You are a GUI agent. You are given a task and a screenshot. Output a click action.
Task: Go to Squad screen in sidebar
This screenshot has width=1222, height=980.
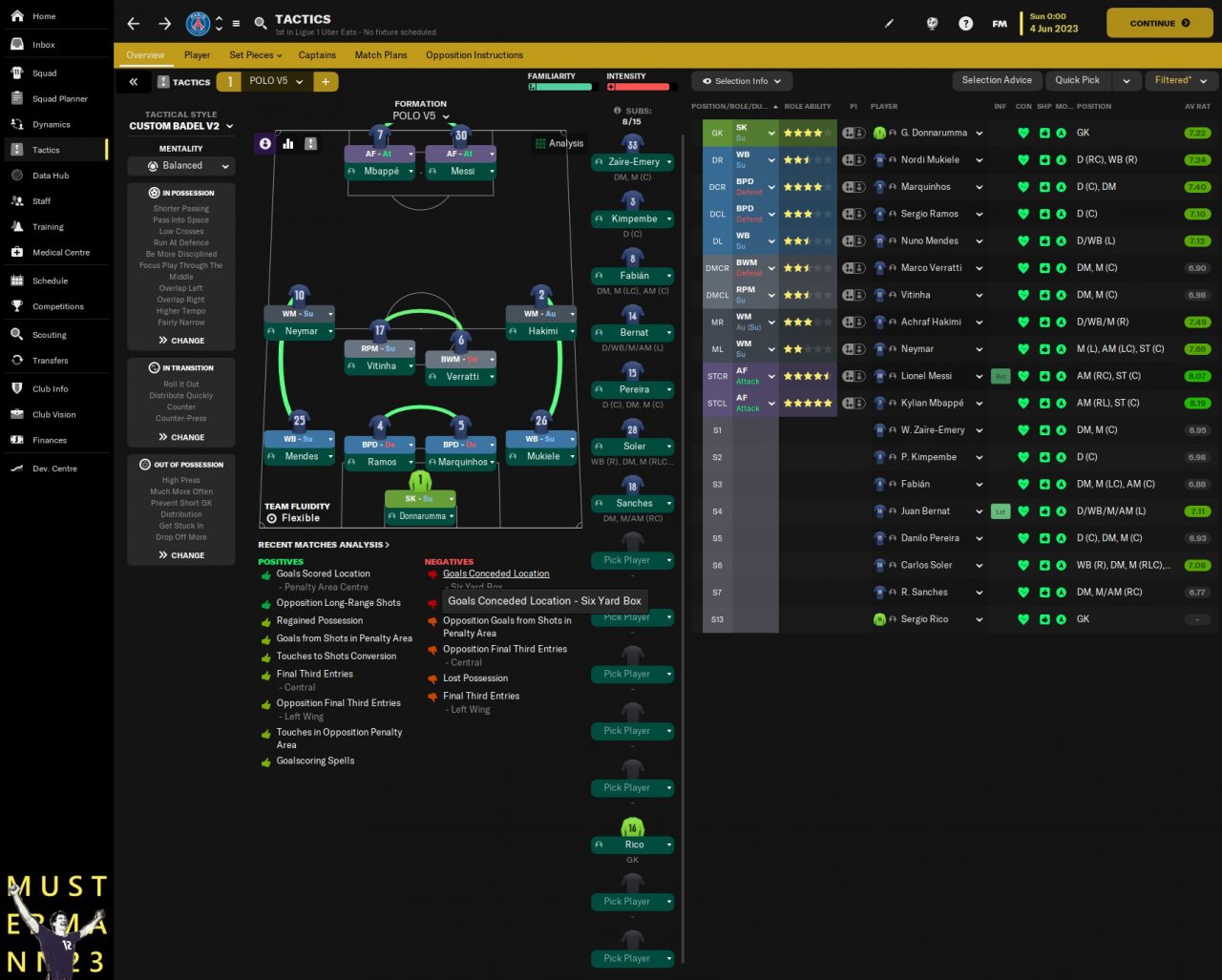coord(45,73)
